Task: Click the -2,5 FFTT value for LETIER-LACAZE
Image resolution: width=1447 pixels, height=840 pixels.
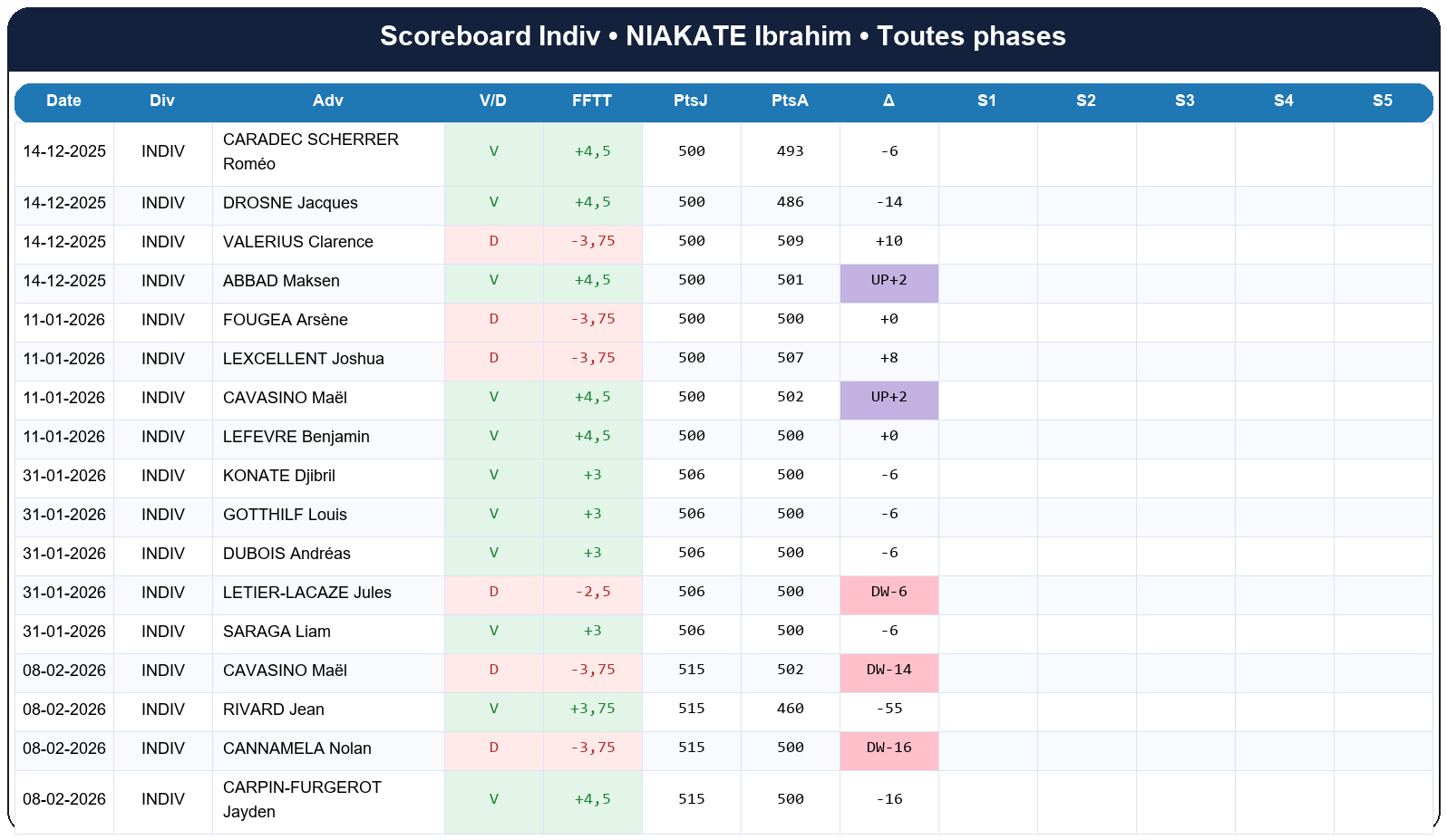Action: click(x=593, y=592)
